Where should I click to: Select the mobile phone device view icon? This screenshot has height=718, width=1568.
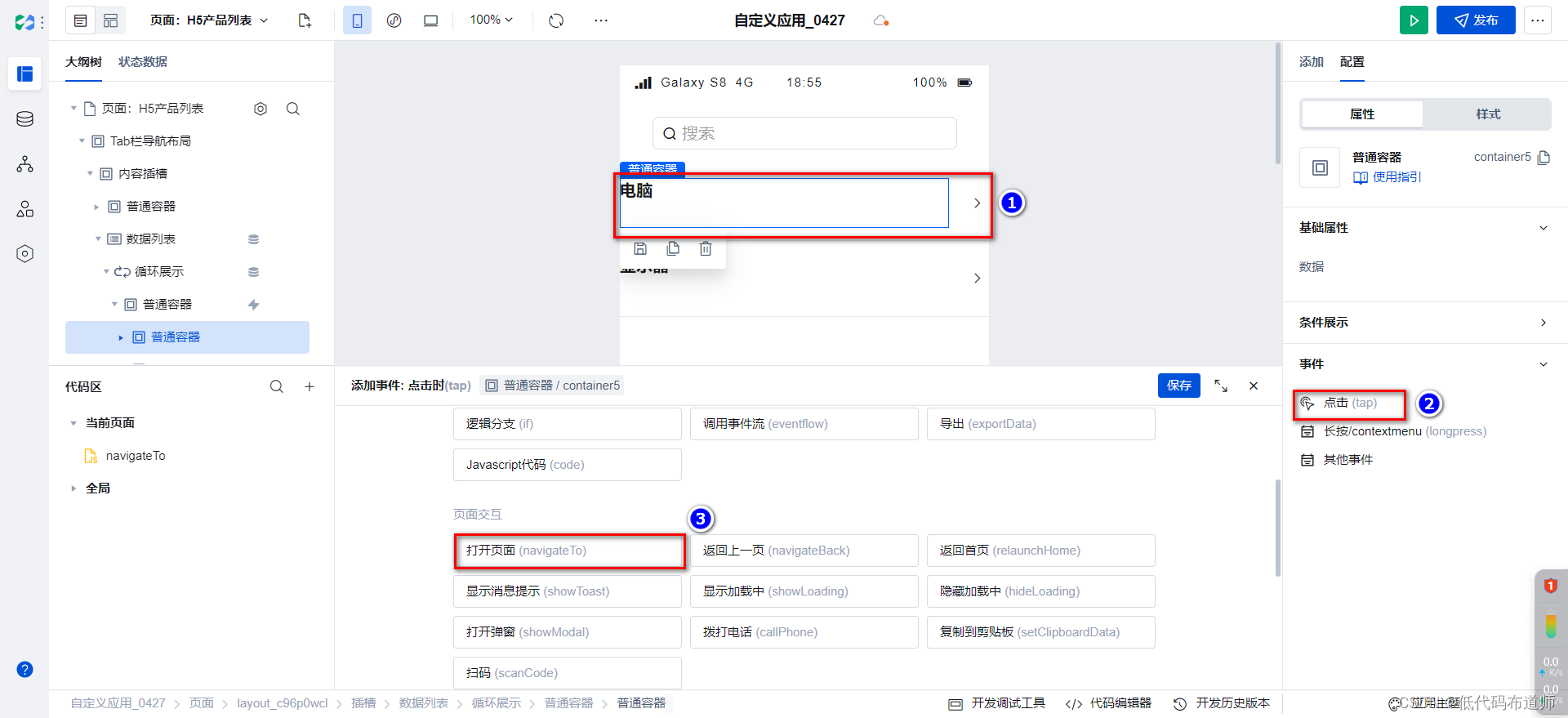tap(357, 20)
